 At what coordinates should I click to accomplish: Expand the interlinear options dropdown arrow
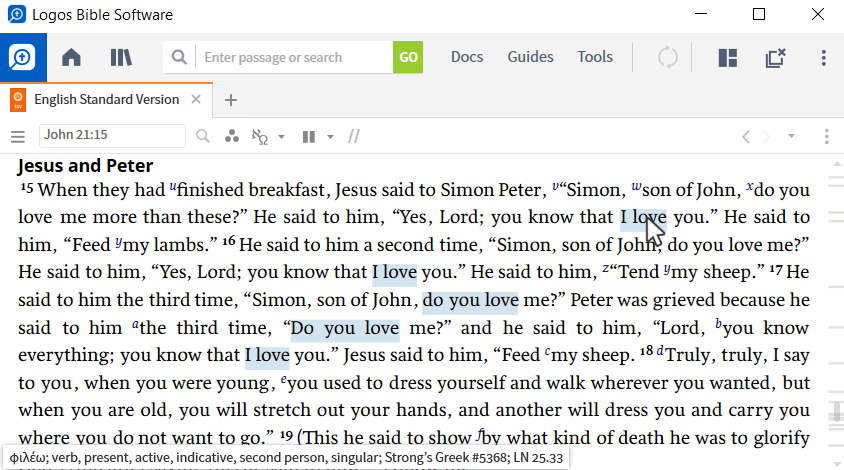point(281,137)
